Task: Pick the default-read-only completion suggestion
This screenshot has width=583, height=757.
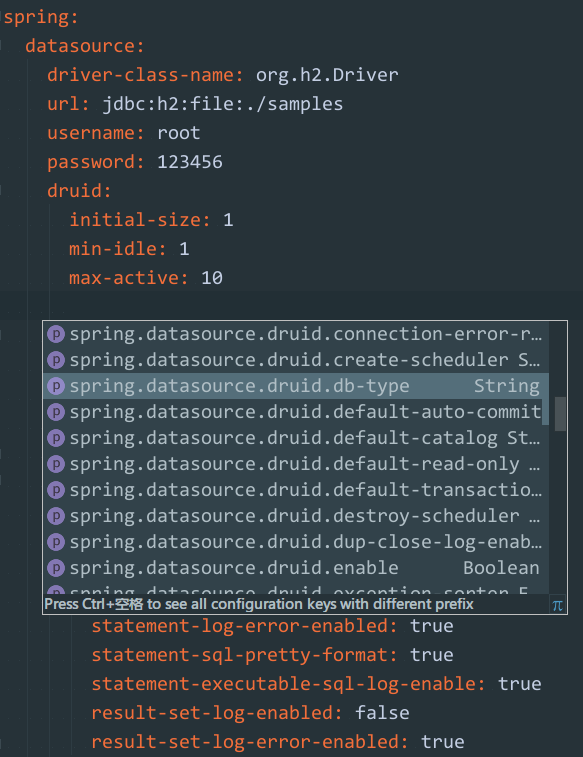Action: (295, 464)
